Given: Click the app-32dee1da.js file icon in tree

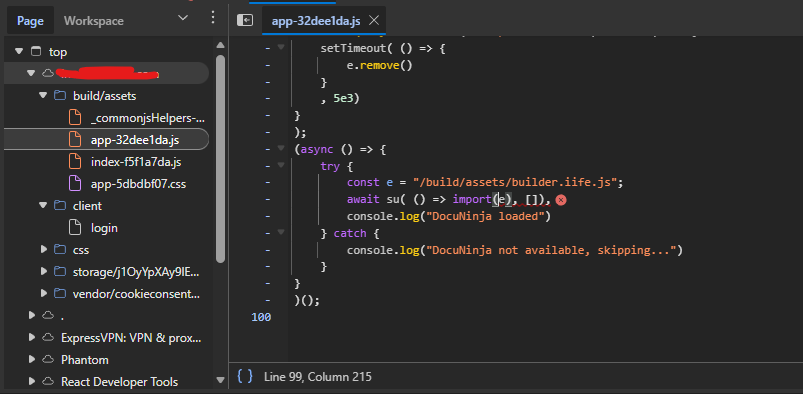Looking at the screenshot, I should click(75, 139).
